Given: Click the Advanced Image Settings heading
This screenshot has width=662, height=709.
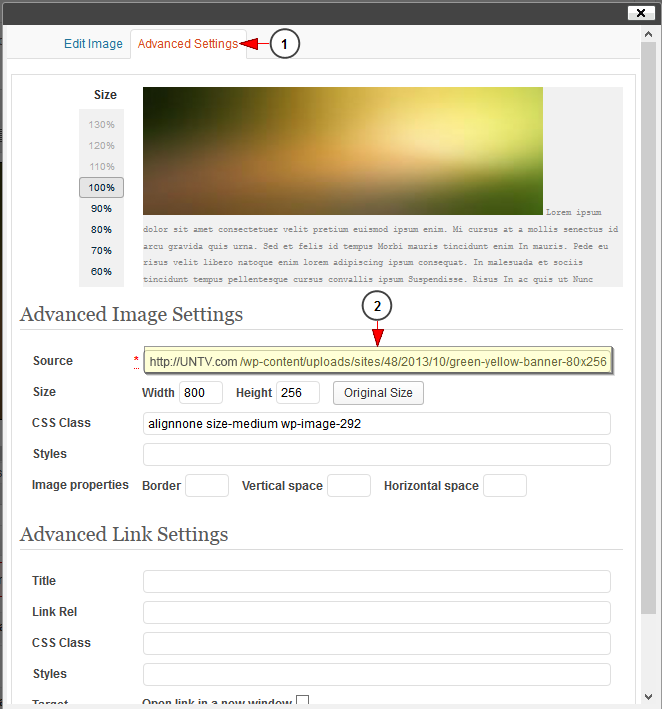Looking at the screenshot, I should click(131, 314).
